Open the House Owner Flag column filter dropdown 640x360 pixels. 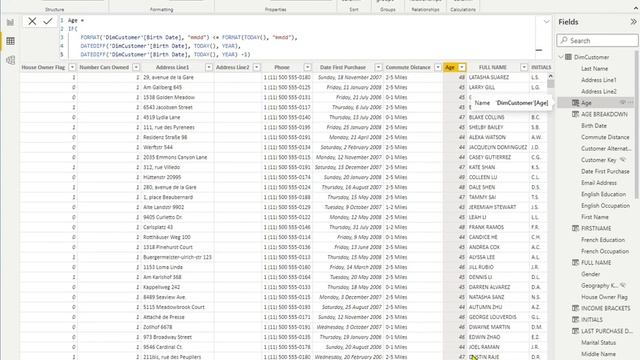click(72, 67)
